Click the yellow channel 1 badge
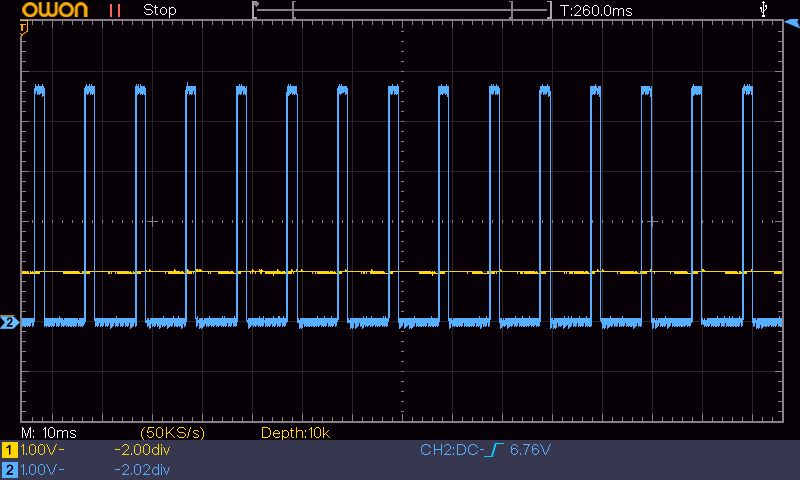Screen dimensions: 800x480 coord(9,450)
